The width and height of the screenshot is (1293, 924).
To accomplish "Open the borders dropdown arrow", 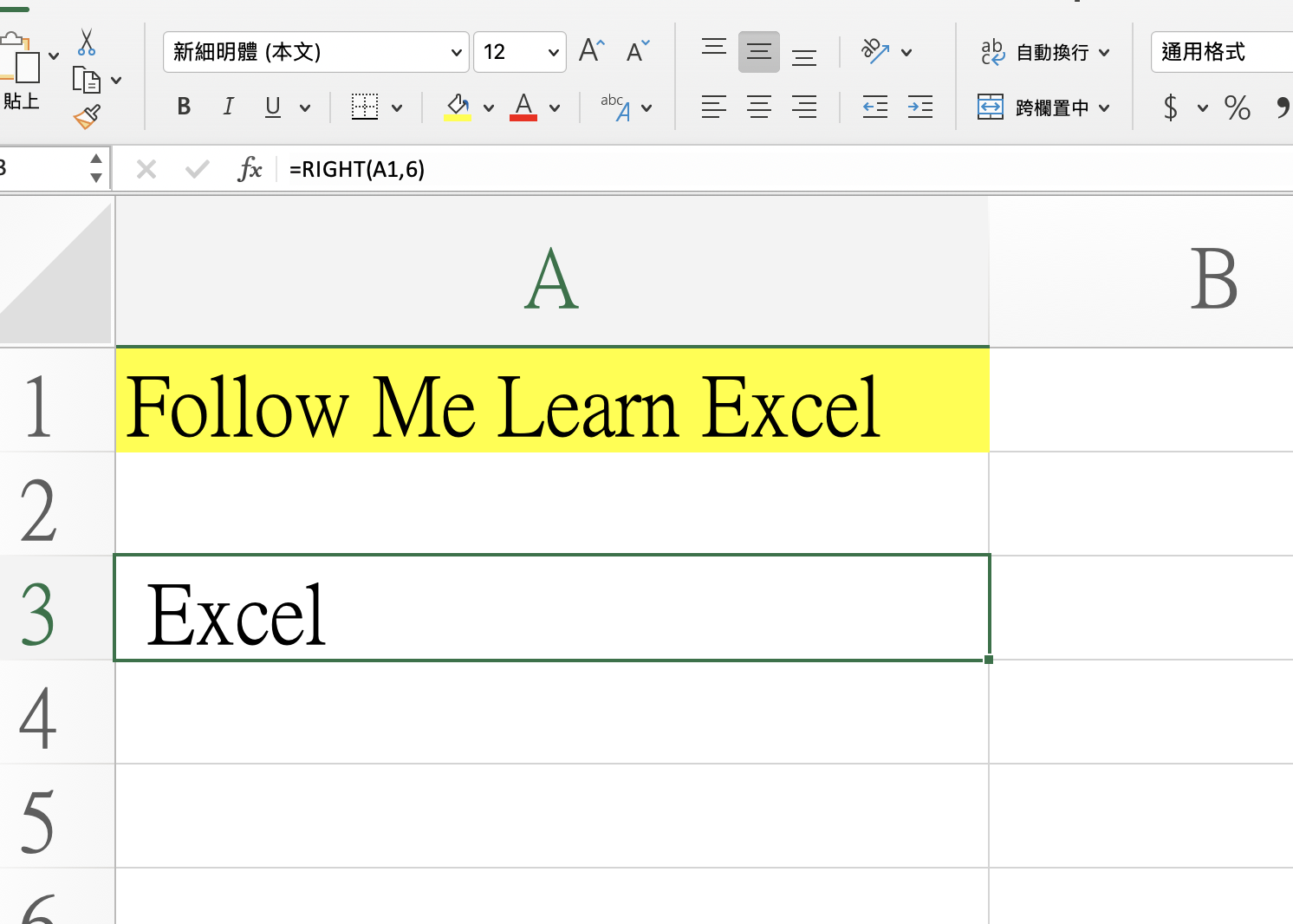I will click(397, 108).
